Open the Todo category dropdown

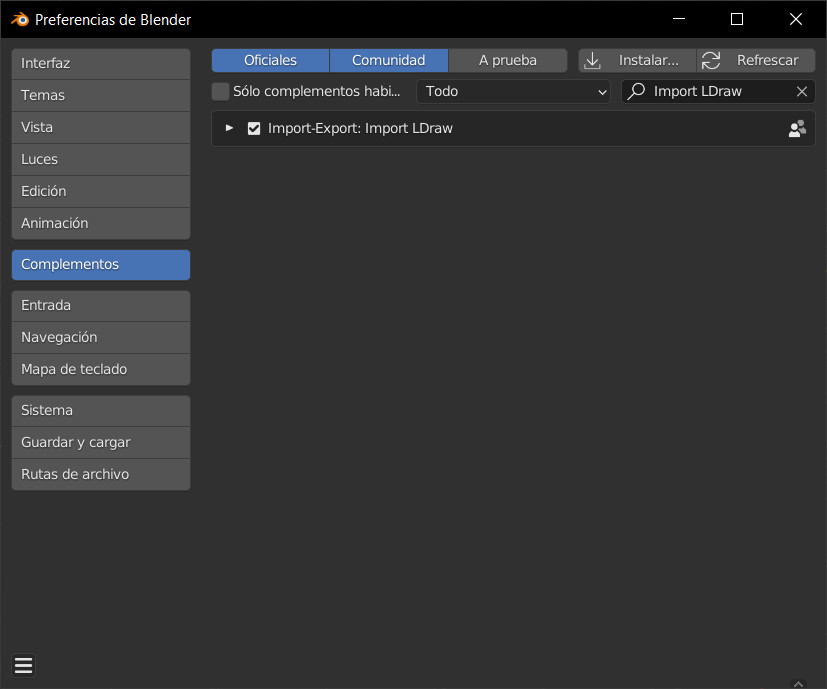coord(513,91)
